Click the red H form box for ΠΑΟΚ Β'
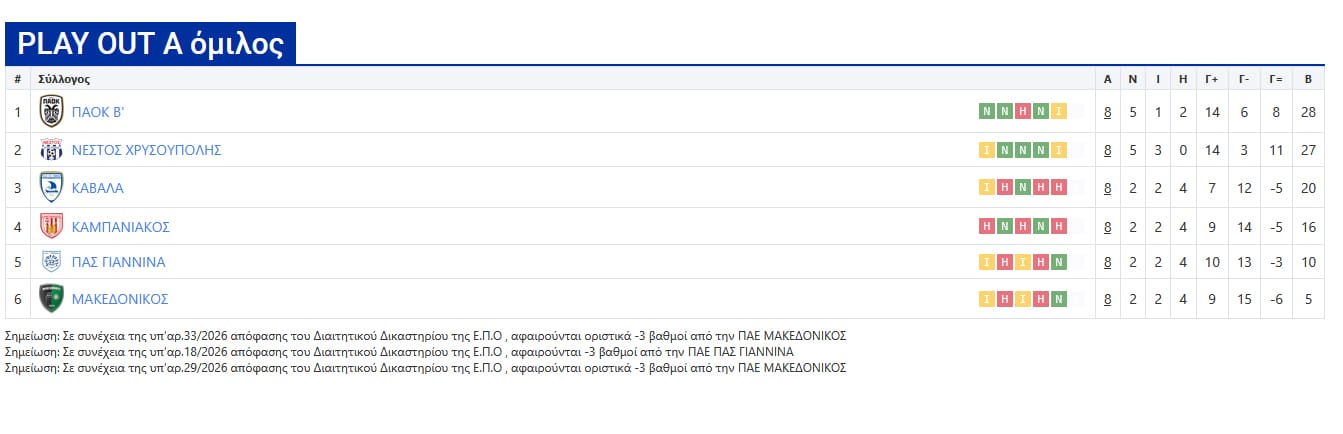 pyautogui.click(x=1022, y=111)
